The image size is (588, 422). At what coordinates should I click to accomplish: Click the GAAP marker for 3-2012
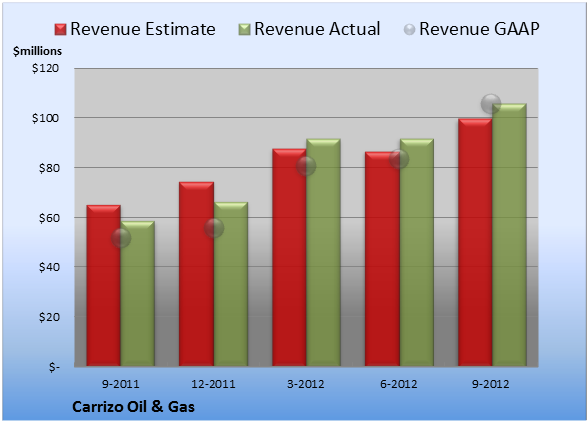click(306, 166)
